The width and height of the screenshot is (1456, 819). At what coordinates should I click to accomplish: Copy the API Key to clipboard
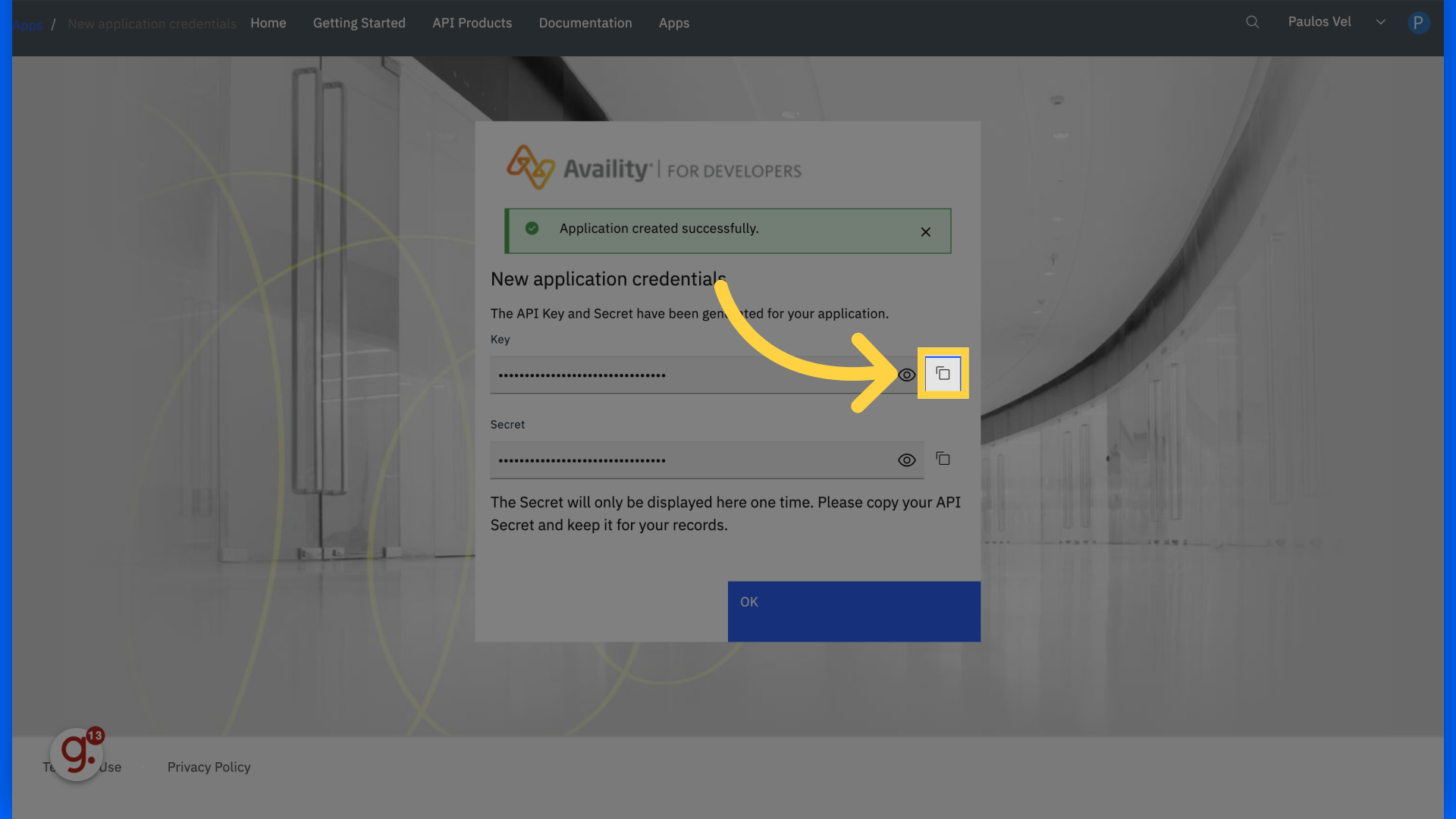(x=943, y=374)
